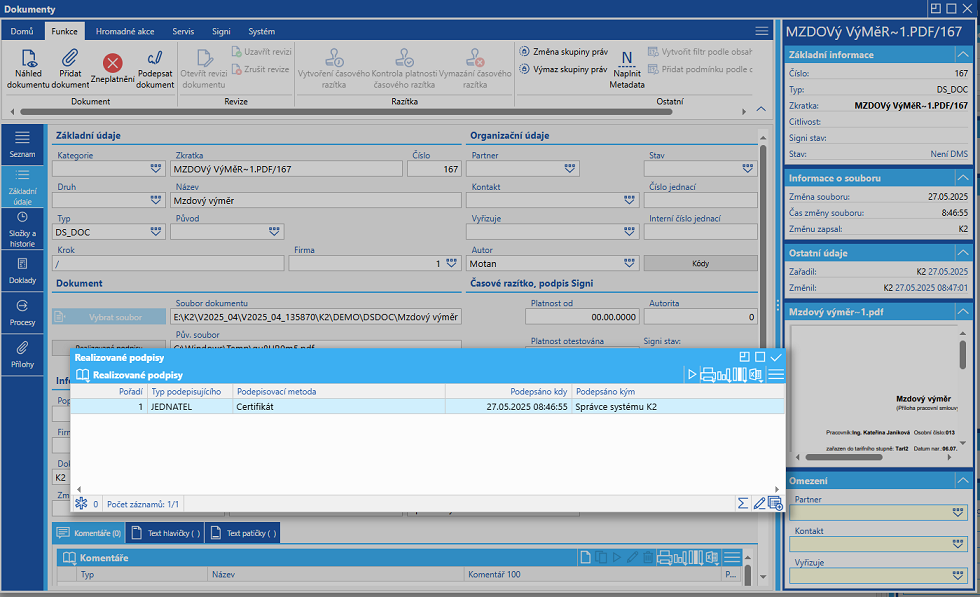980x597 pixels.
Task: Click columns icon in Realizované podpisy toolbar
Action: coord(739,374)
